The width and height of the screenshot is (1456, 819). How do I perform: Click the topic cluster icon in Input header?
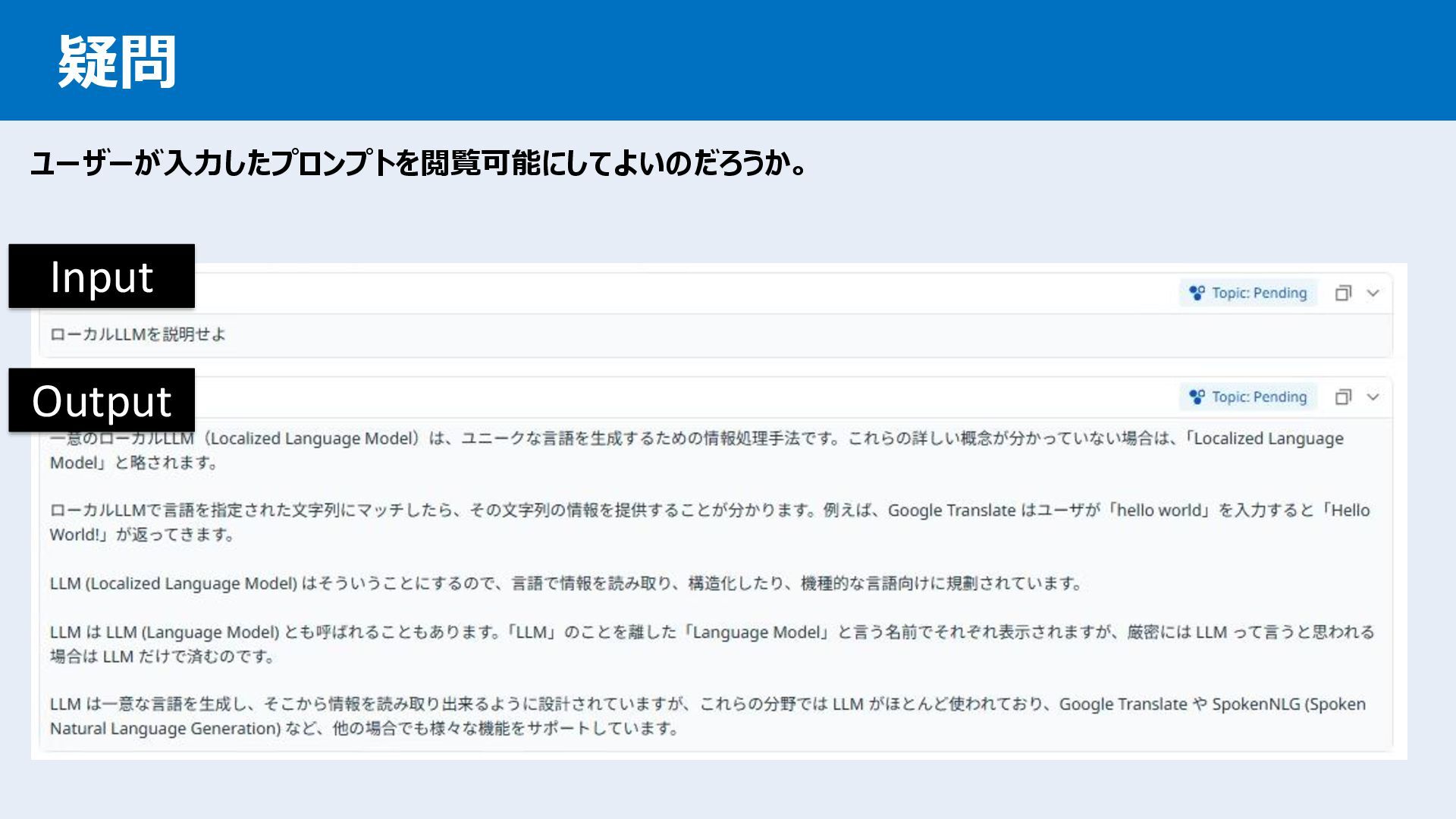(1197, 293)
